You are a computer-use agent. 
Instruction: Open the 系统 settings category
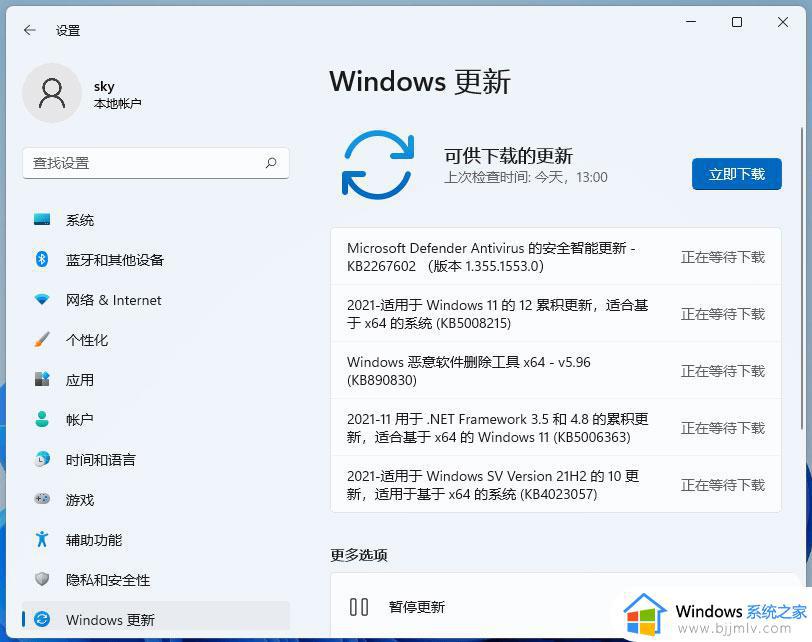[x=155, y=220]
